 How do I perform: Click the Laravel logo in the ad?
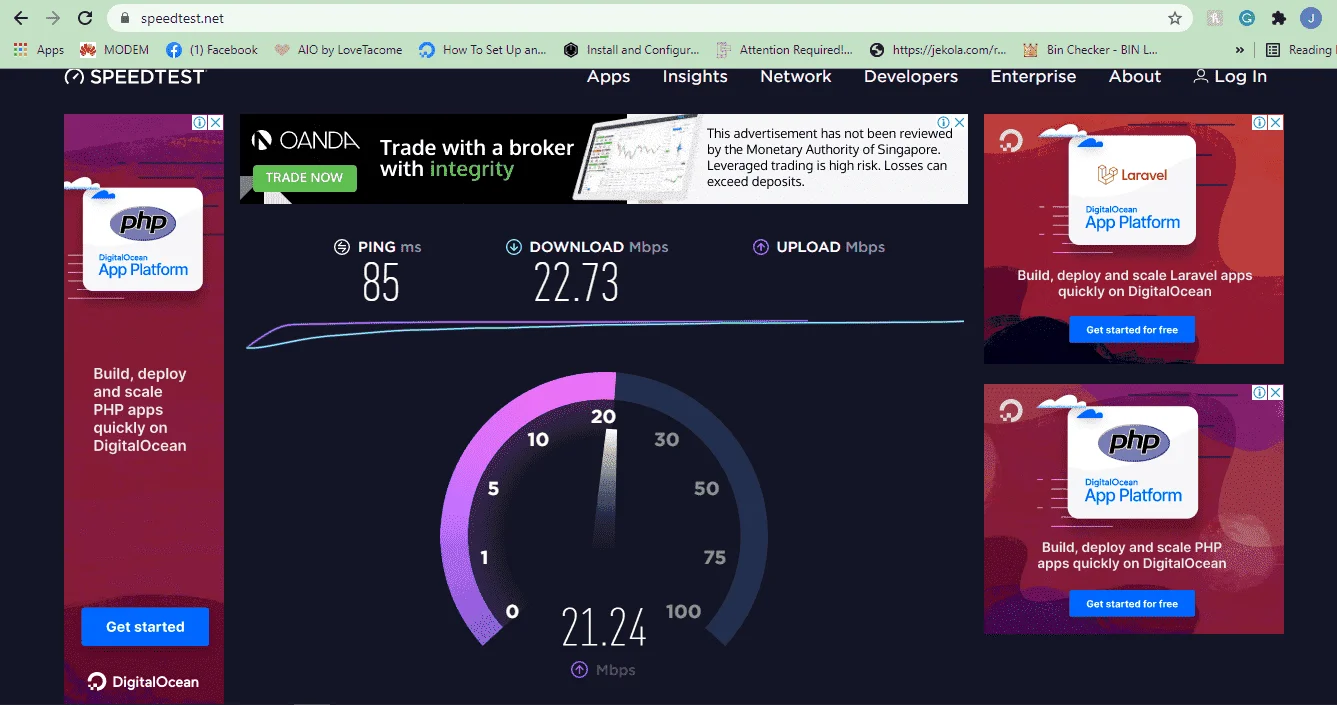click(x=1132, y=175)
